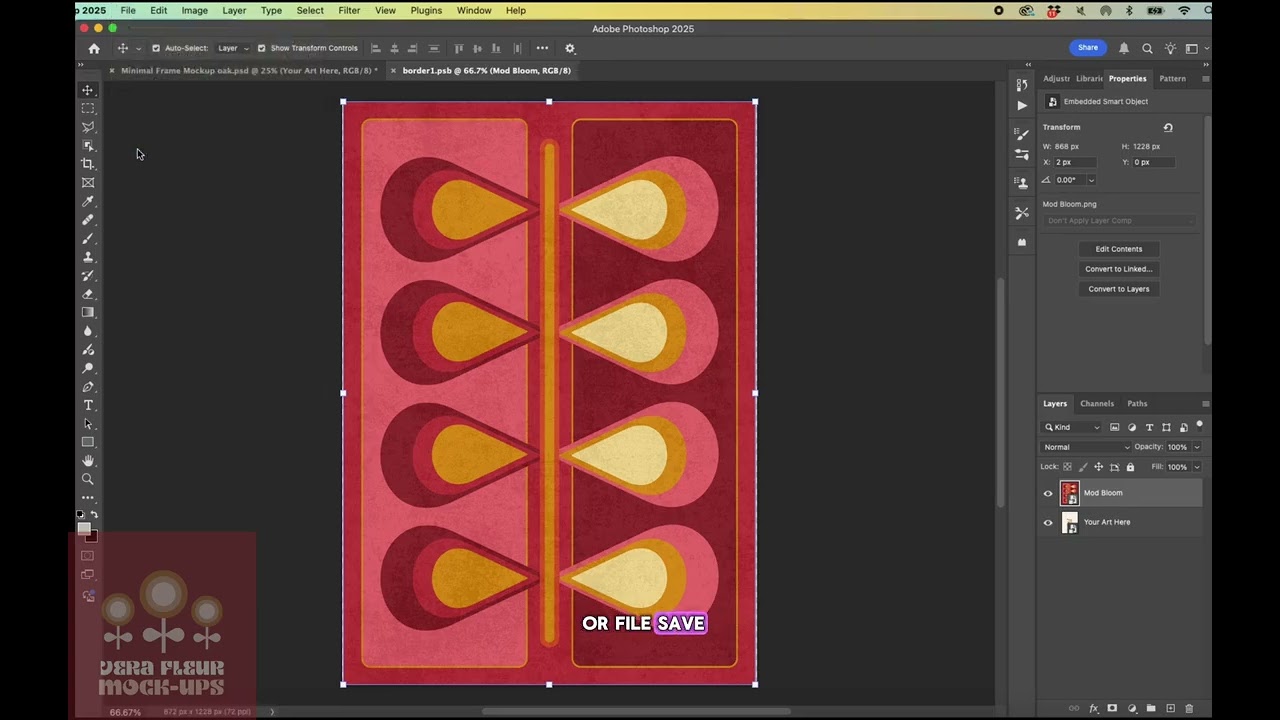Image resolution: width=1280 pixels, height=720 pixels.
Task: Expand the Opacity slider dropdown
Action: pos(1197,447)
